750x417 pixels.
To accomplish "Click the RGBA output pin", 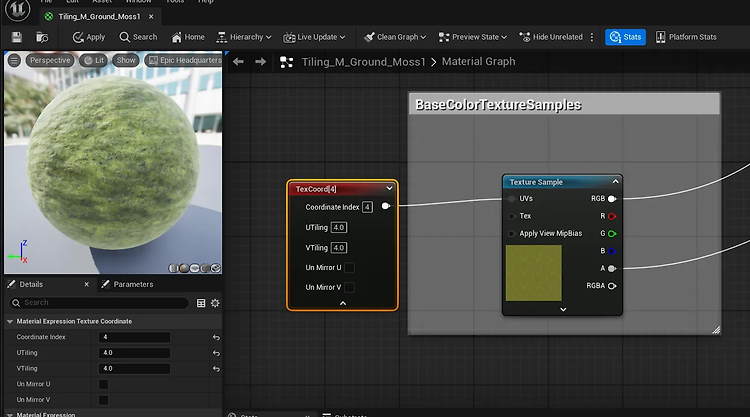I will [612, 286].
